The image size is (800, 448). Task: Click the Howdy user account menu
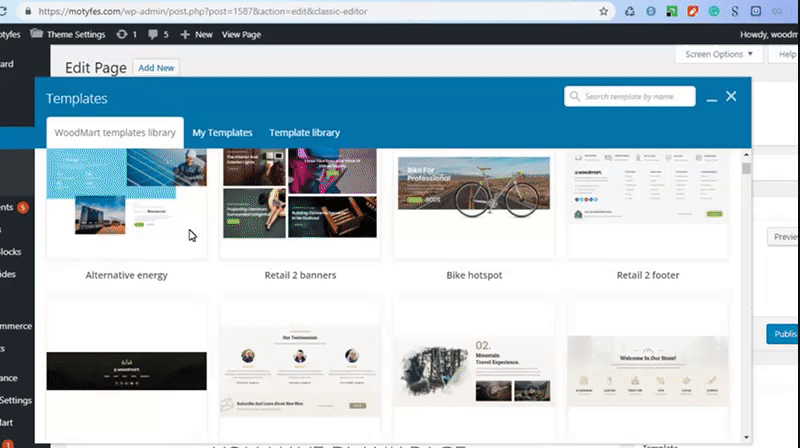[769, 34]
